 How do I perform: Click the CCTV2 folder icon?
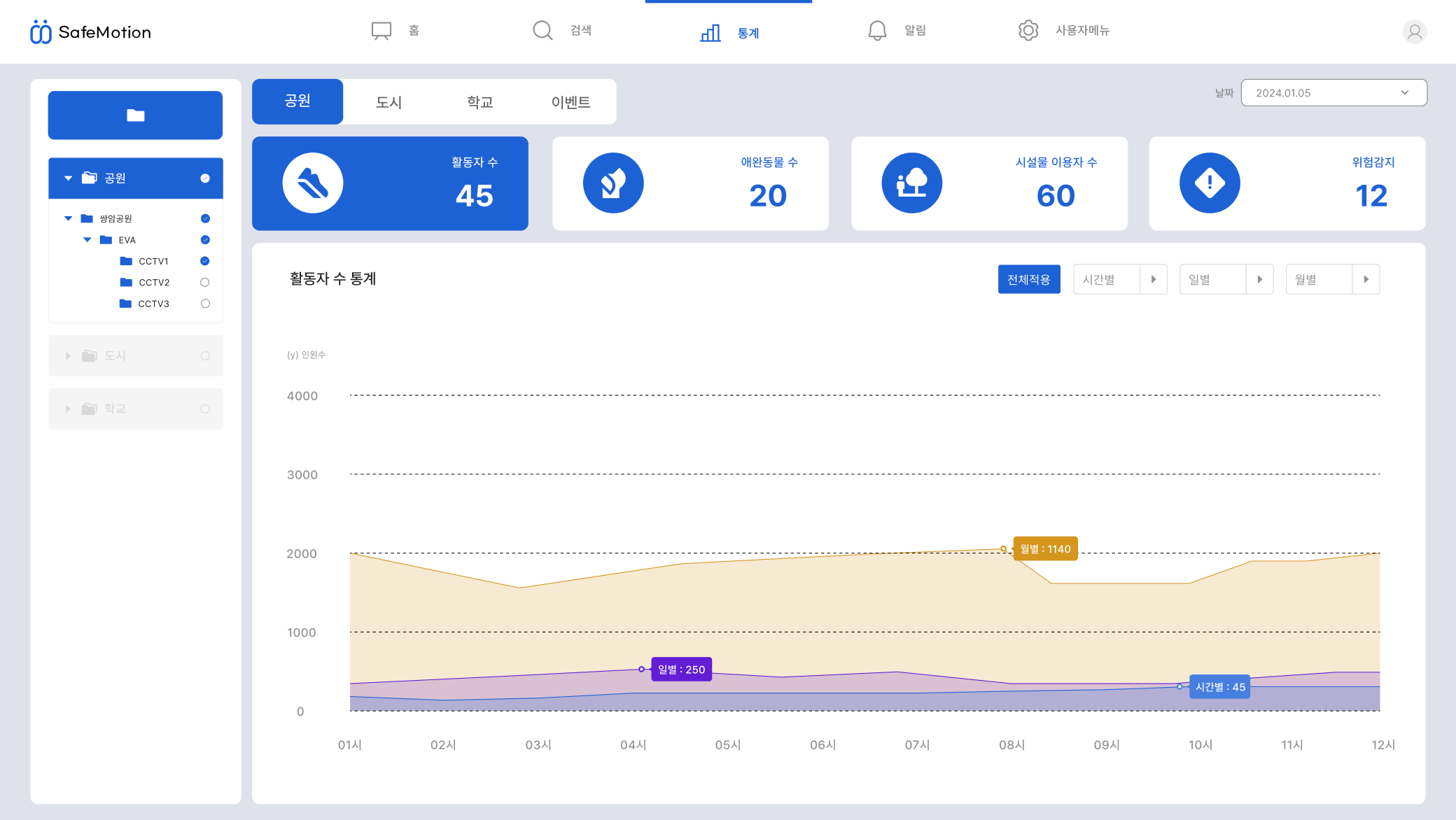coord(126,282)
